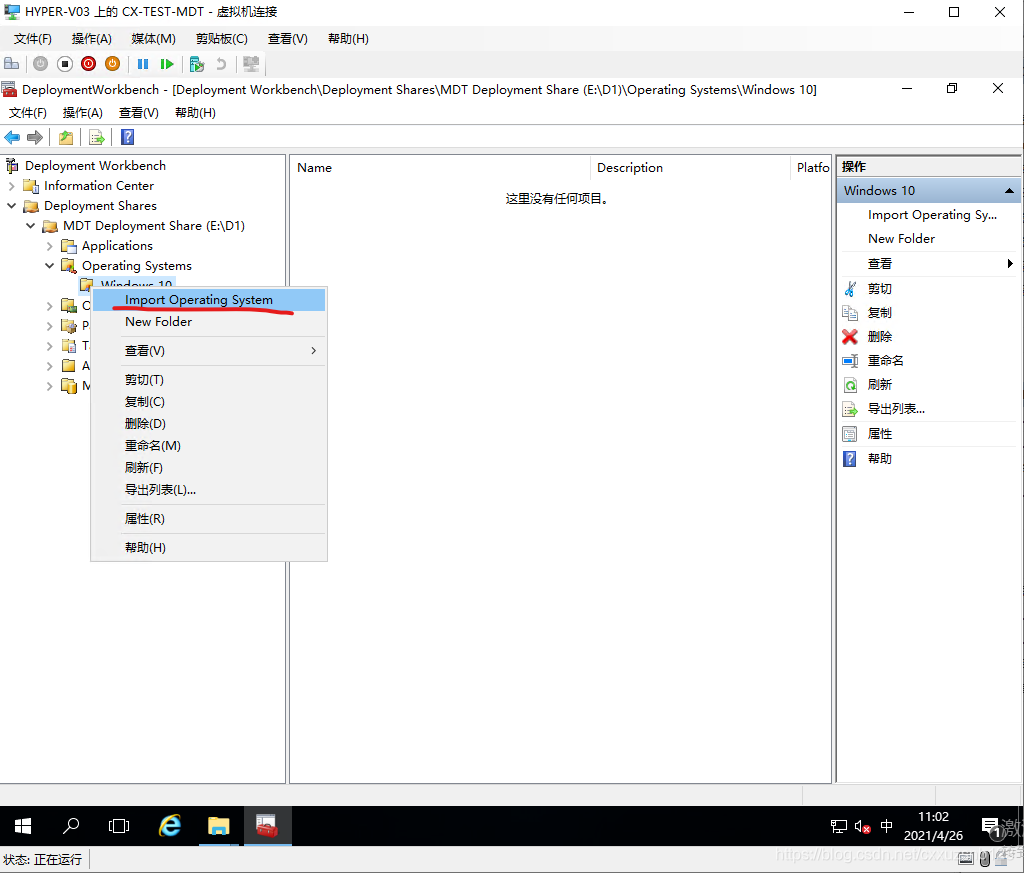Screen dimensions: 1024x873
Task: Choose 帮助(H) in context menu
Action: 209,547
